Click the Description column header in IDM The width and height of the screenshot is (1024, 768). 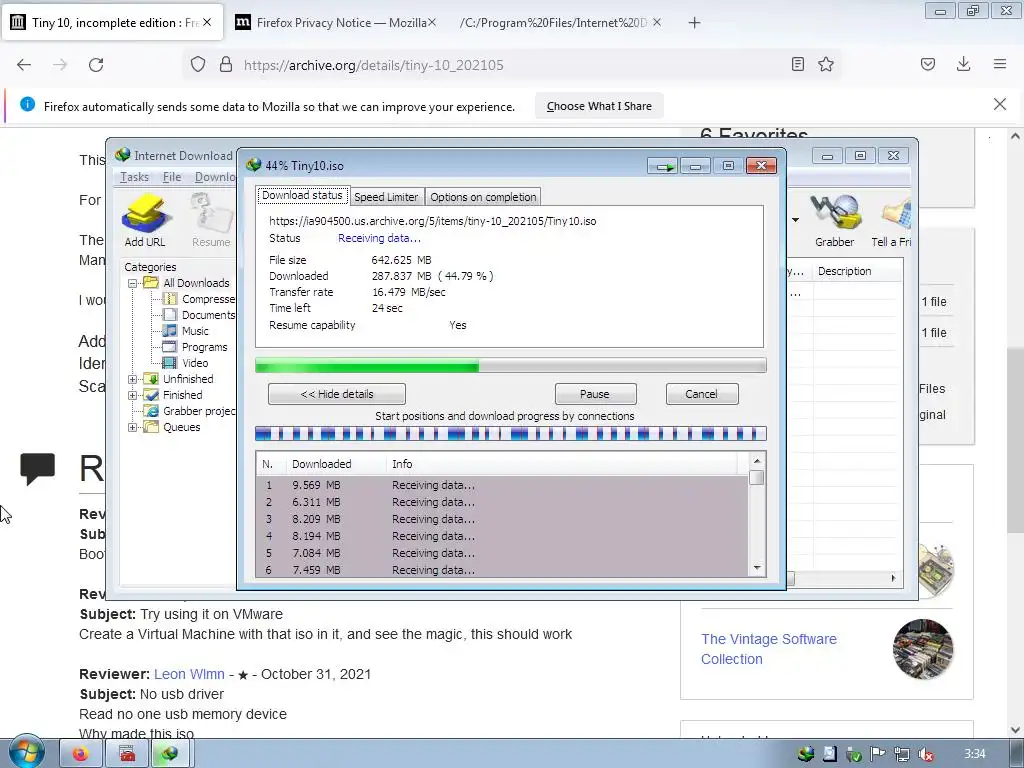857,271
